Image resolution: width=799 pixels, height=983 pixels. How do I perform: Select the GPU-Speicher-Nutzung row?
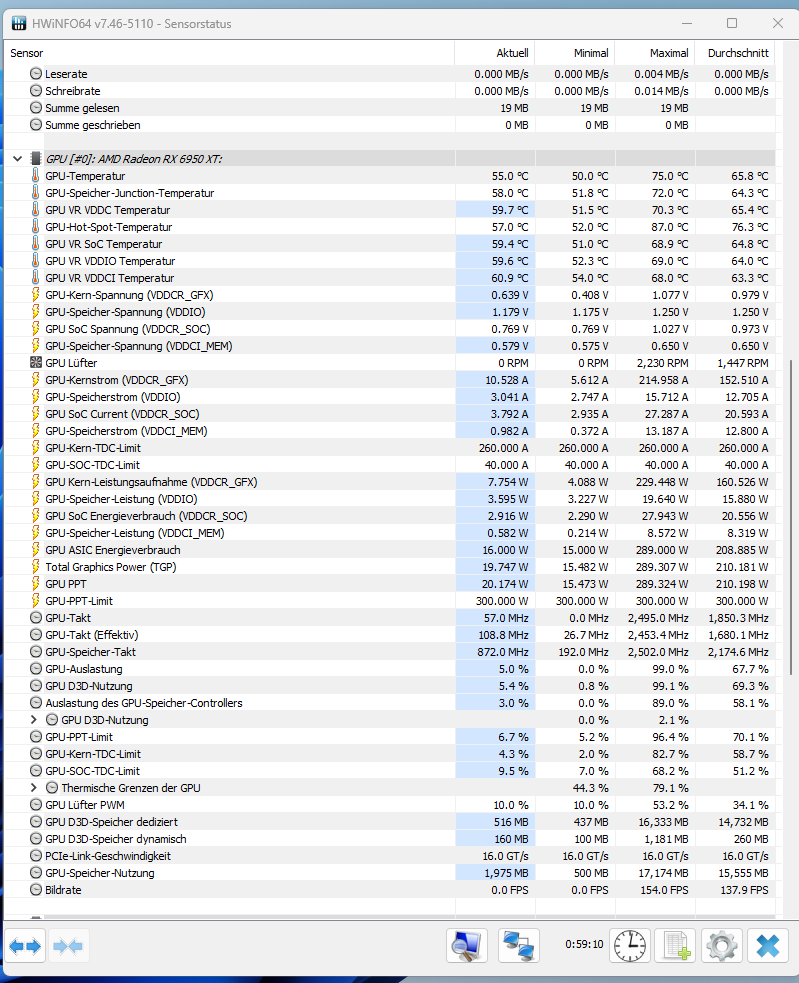389,873
